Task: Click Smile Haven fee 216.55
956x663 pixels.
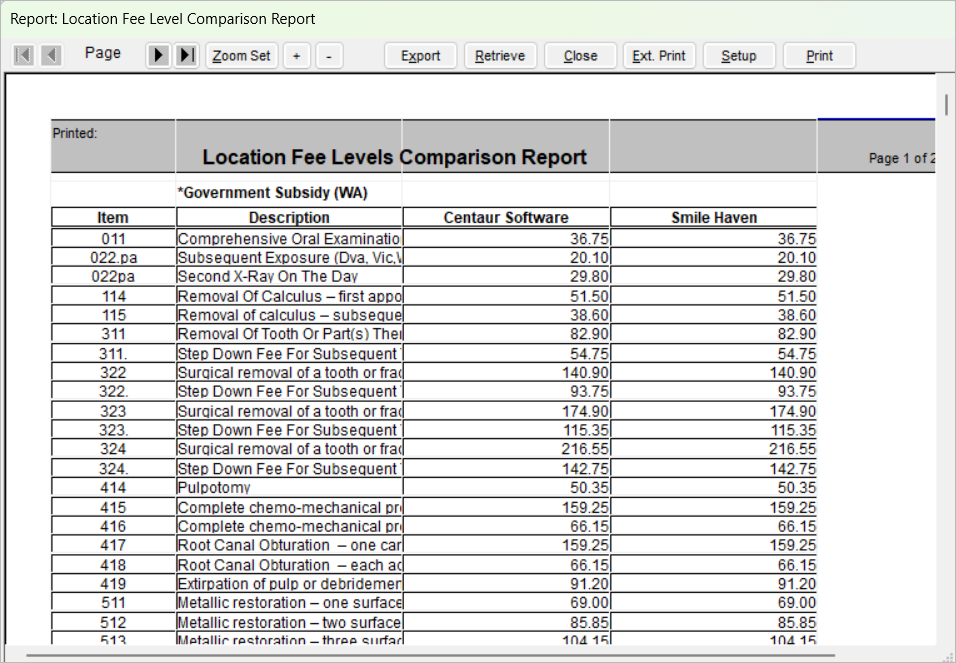Action: [x=793, y=449]
